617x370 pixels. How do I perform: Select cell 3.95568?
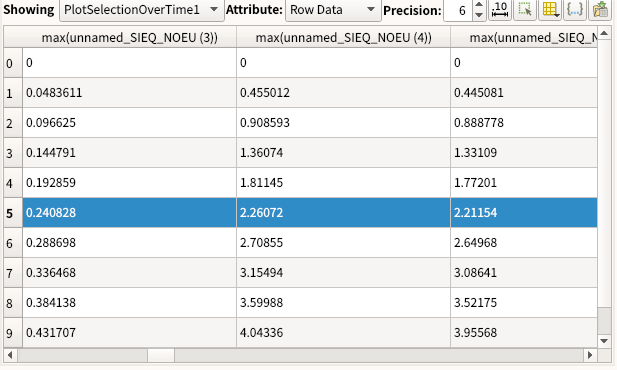click(x=524, y=333)
